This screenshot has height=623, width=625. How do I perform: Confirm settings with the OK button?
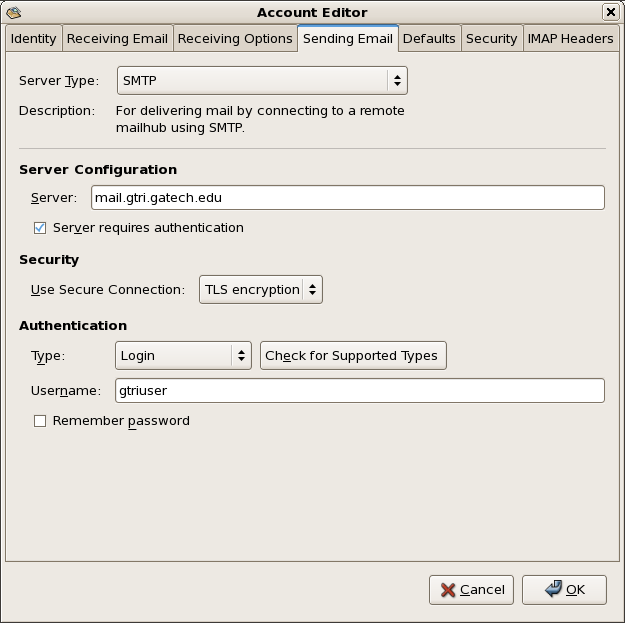click(x=564, y=590)
